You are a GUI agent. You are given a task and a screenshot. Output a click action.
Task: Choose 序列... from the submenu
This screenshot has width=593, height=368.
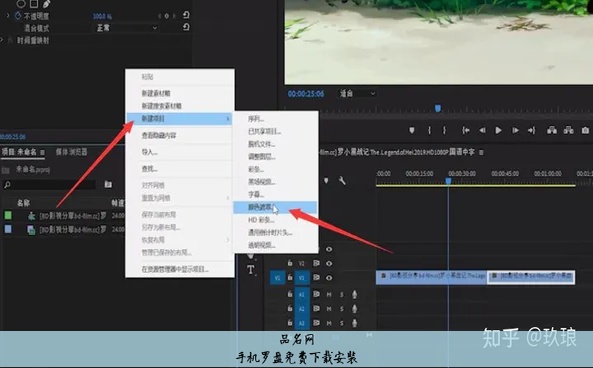tap(275, 119)
